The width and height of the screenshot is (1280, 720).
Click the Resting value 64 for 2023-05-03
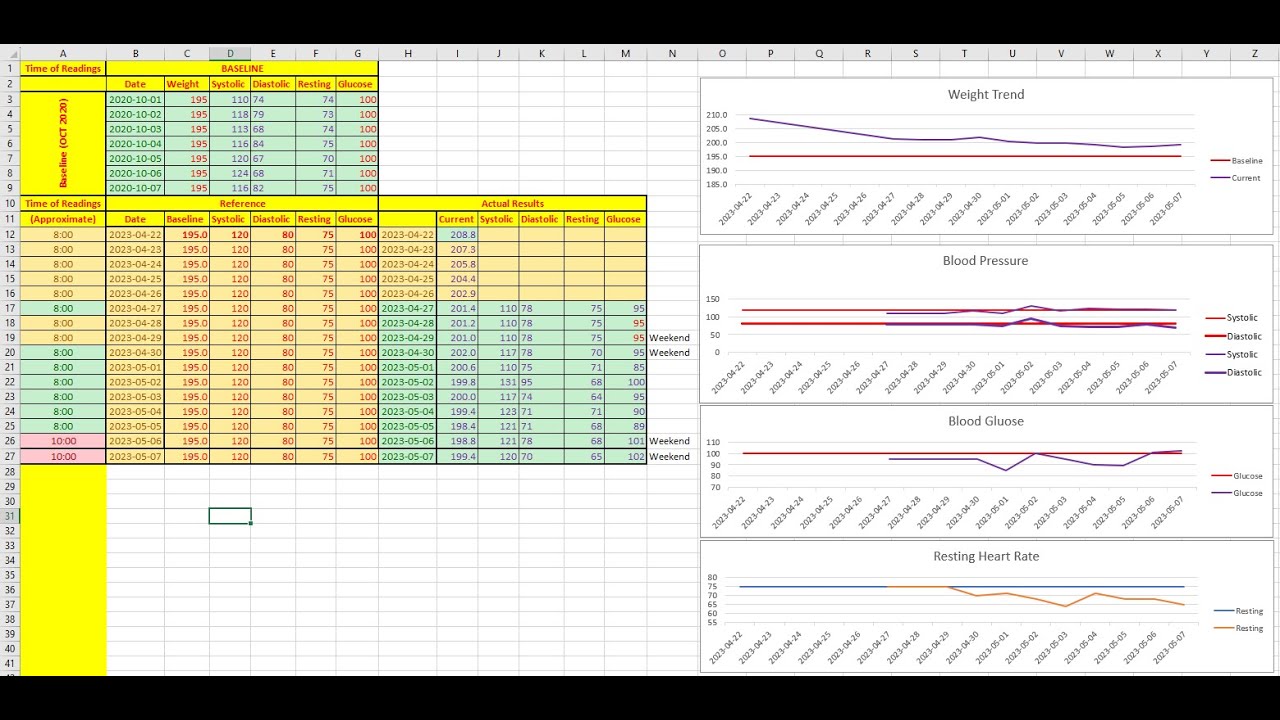583,397
